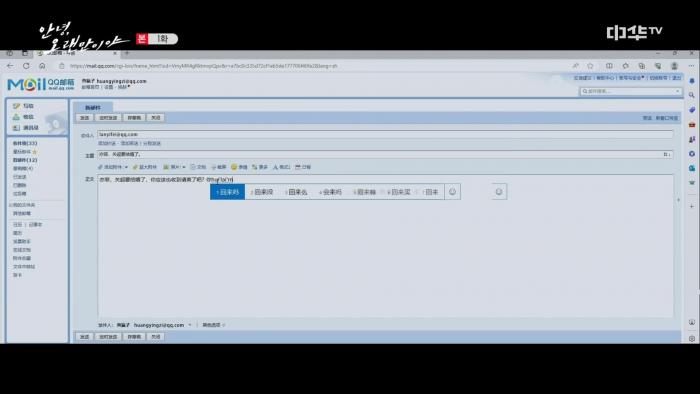Screen dimensions: 700x394
Task: Click the browser refresh icon
Action: point(26,66)
